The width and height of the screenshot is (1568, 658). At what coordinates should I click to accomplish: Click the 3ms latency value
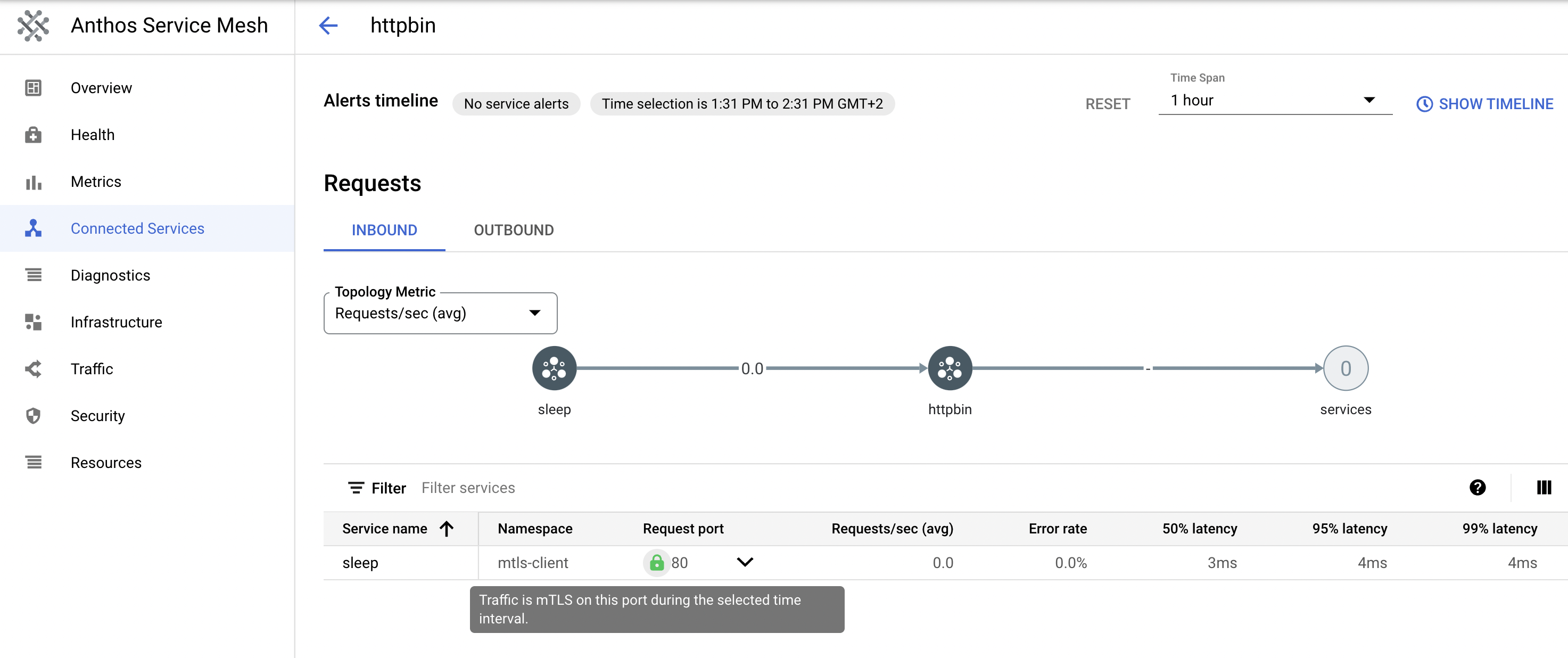1222,563
